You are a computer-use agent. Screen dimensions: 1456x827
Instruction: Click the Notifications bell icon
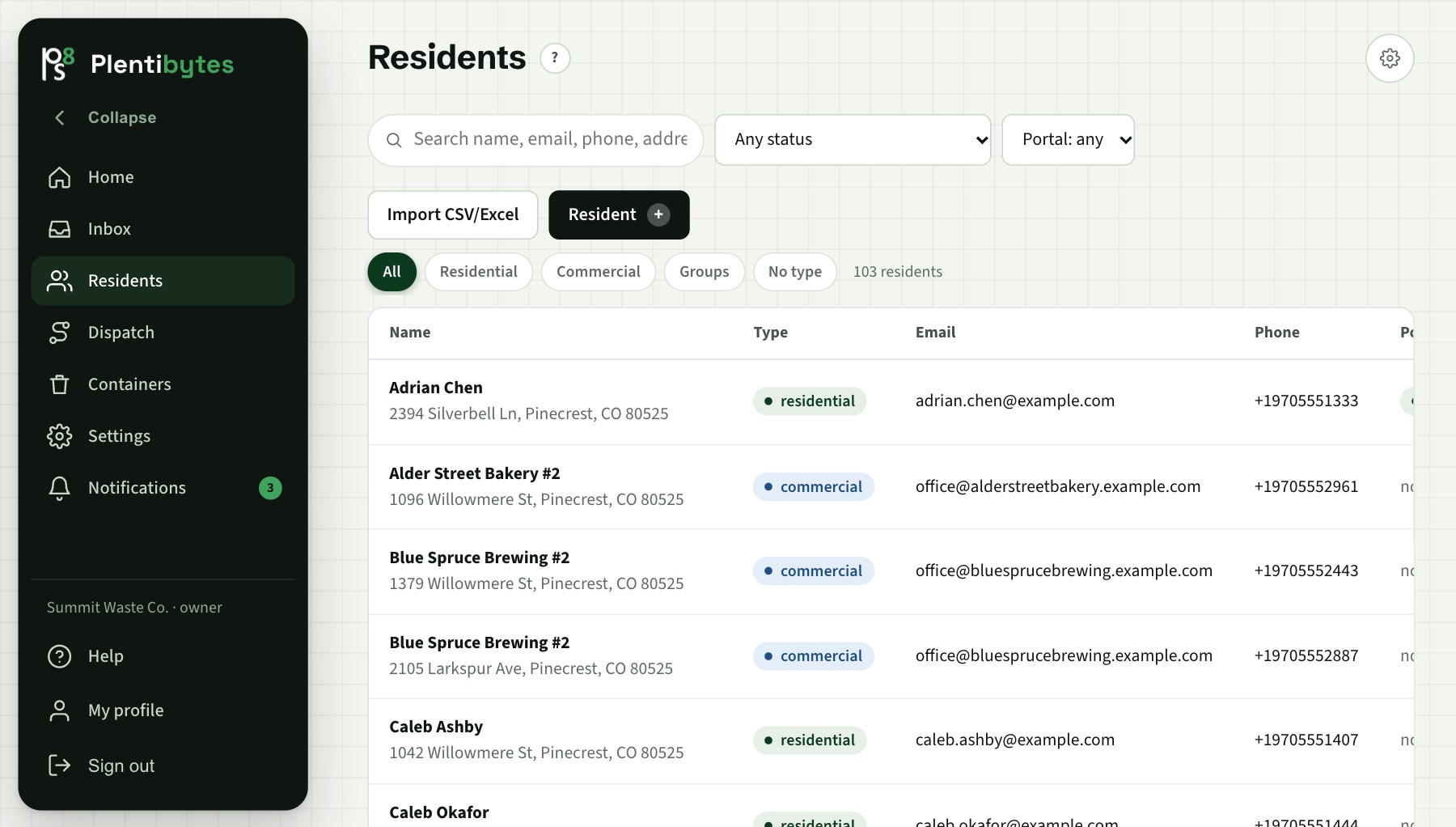59,488
